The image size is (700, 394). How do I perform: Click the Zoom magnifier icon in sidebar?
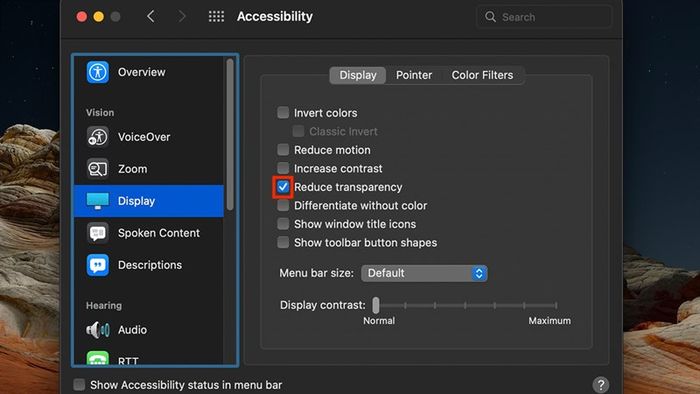click(98, 169)
